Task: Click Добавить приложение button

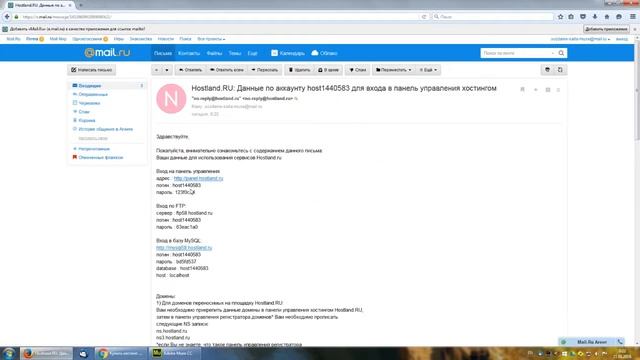Action: [x=606, y=29]
